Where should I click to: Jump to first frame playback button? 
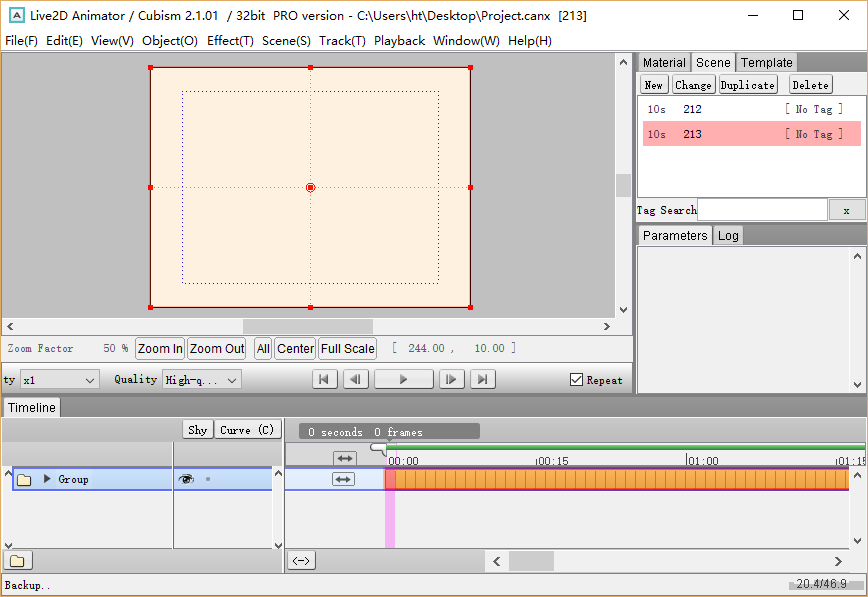[x=324, y=379]
